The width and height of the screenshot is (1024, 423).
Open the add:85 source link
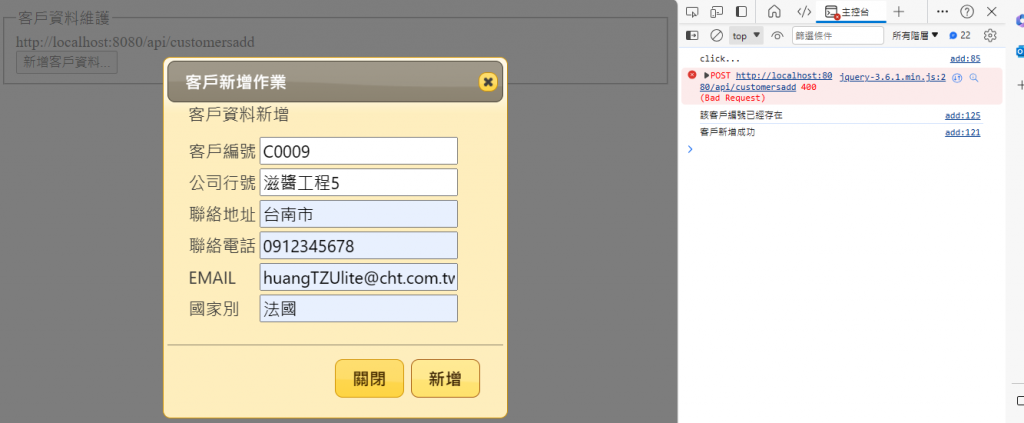pyautogui.click(x=965, y=59)
